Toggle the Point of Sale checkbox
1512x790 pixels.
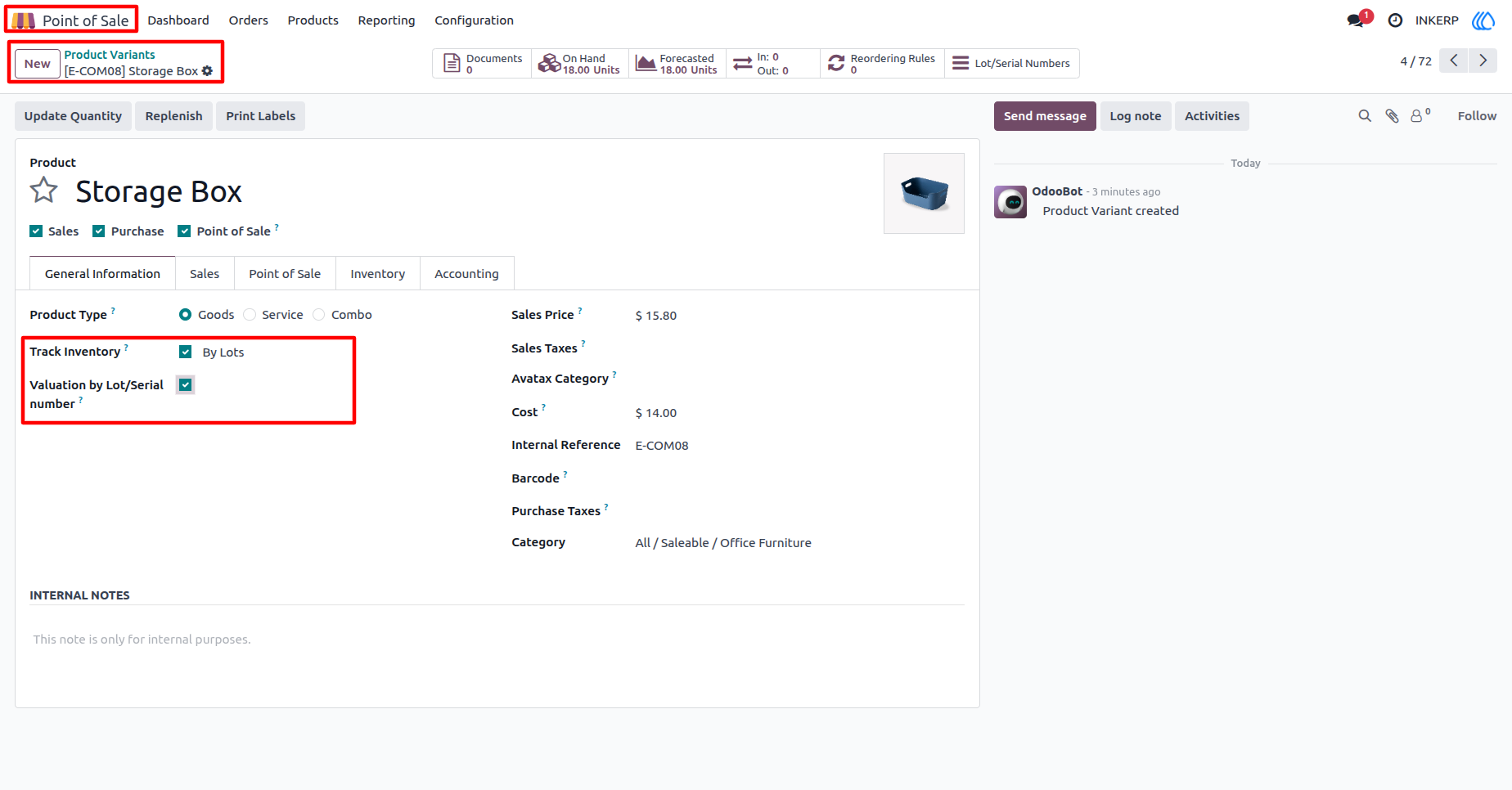[x=184, y=231]
